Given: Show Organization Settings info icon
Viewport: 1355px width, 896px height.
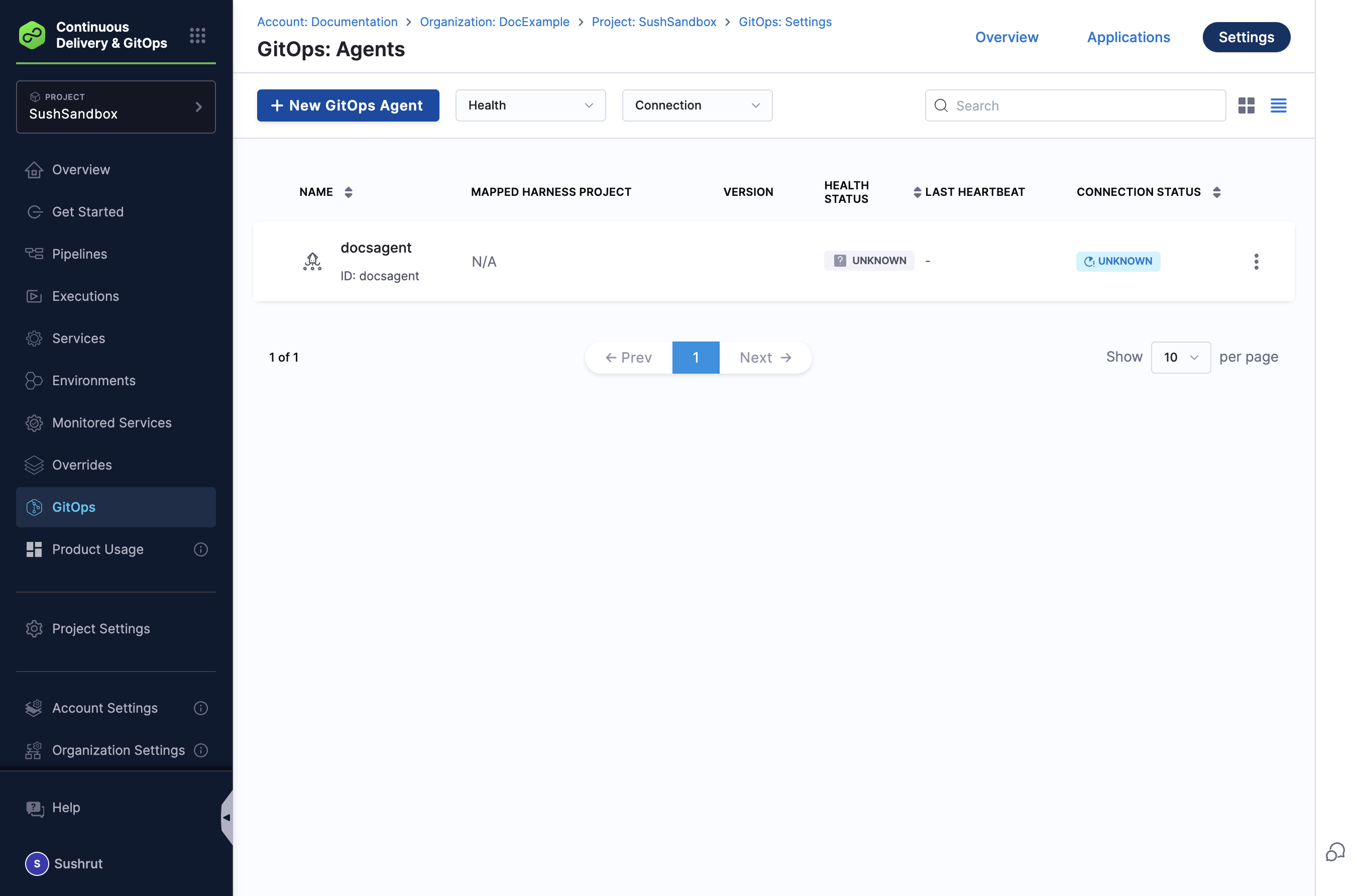Looking at the screenshot, I should 200,750.
